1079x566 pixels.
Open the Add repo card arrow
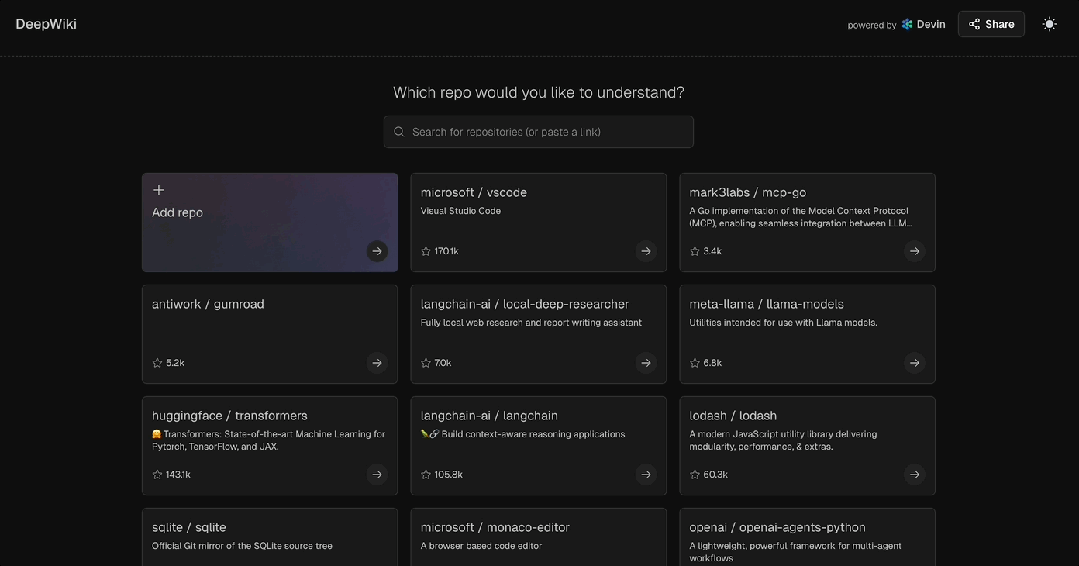[x=376, y=251]
